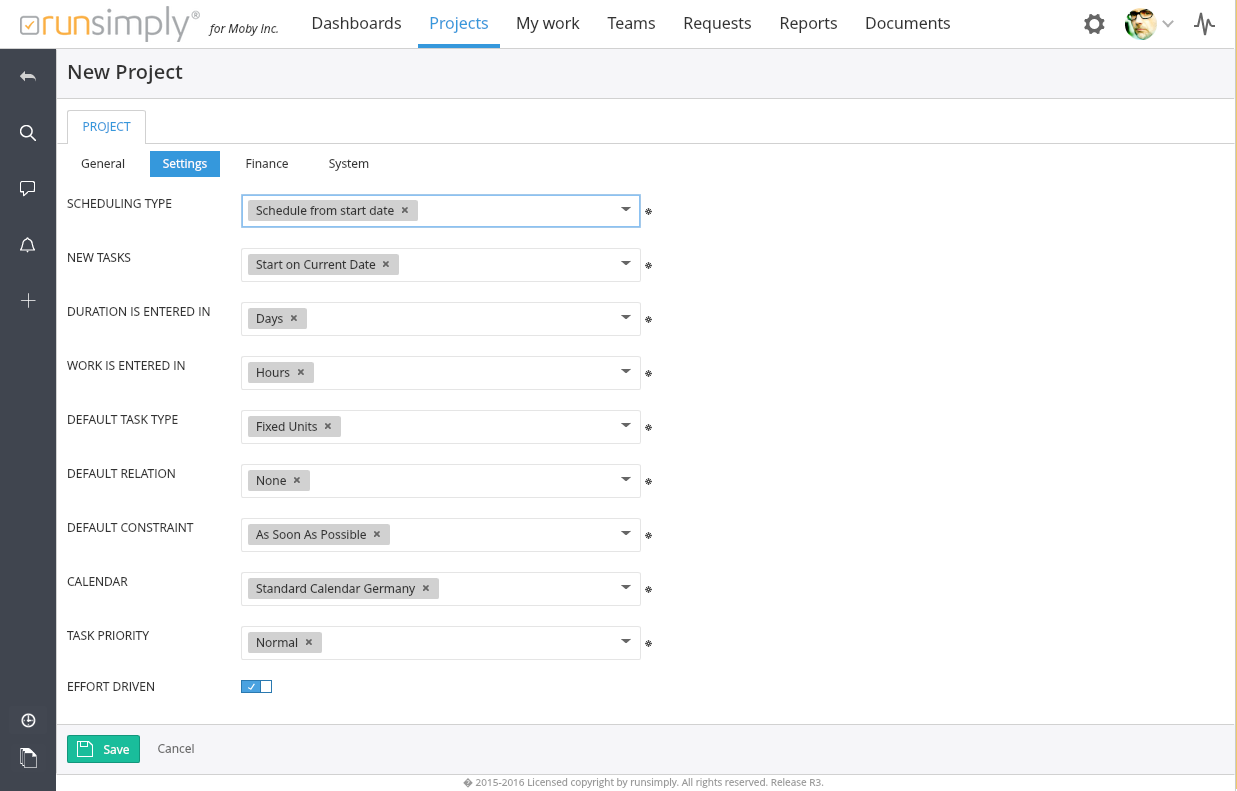Click the plus add icon in sidebar

coord(28,301)
